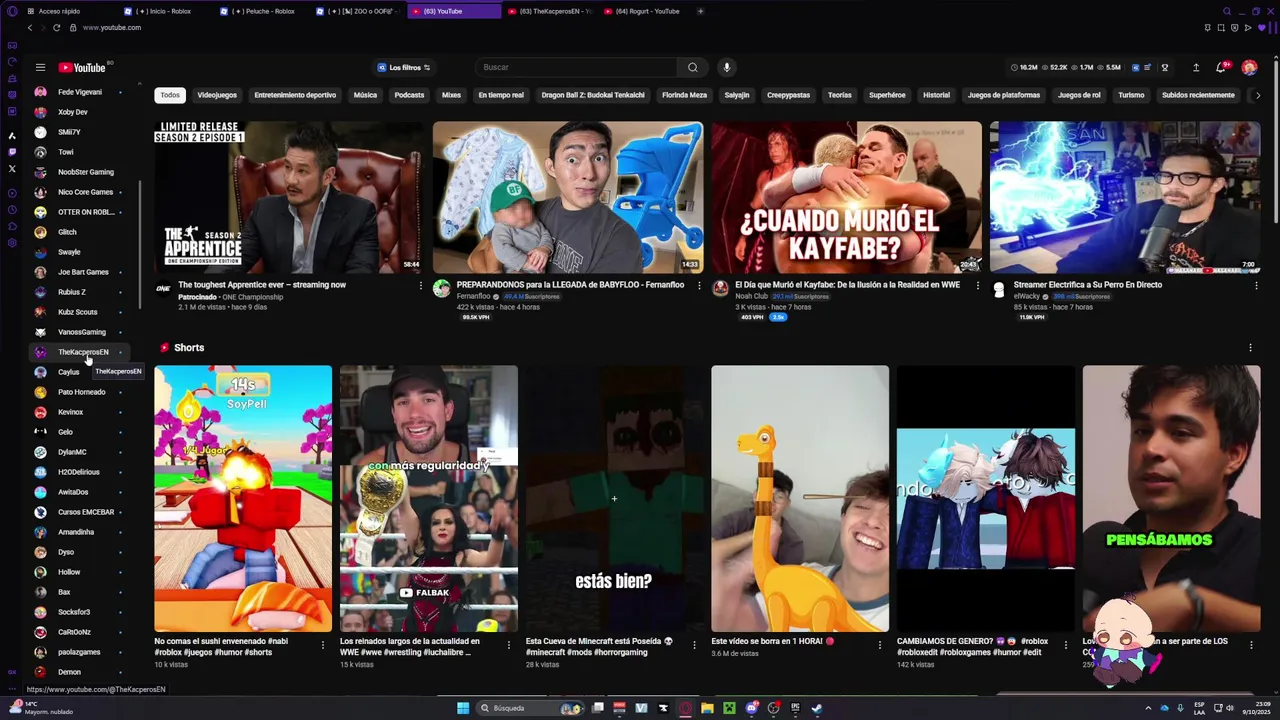Viewport: 1280px width, 720px height.
Task: Open the Twitch icon in the browser sidebar
Action: (x=12, y=152)
